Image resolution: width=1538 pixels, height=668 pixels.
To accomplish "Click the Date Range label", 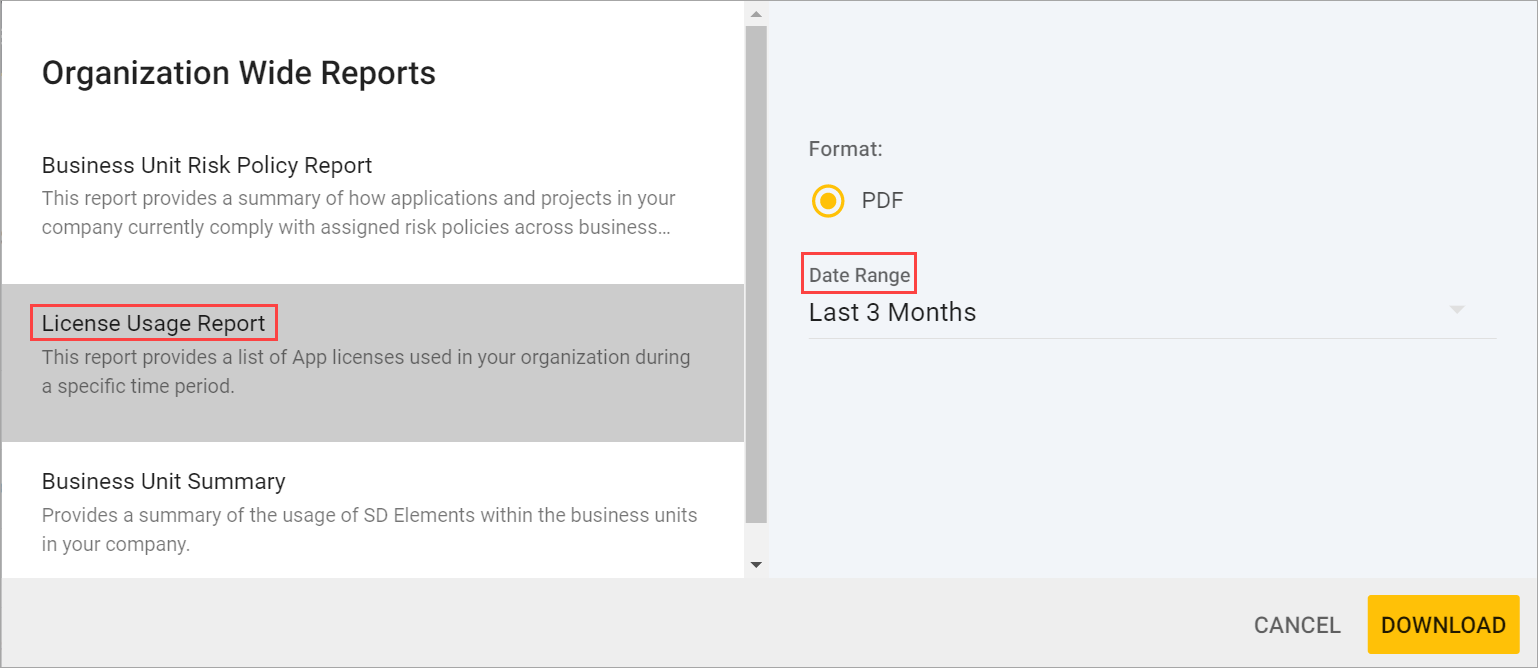I will (858, 274).
